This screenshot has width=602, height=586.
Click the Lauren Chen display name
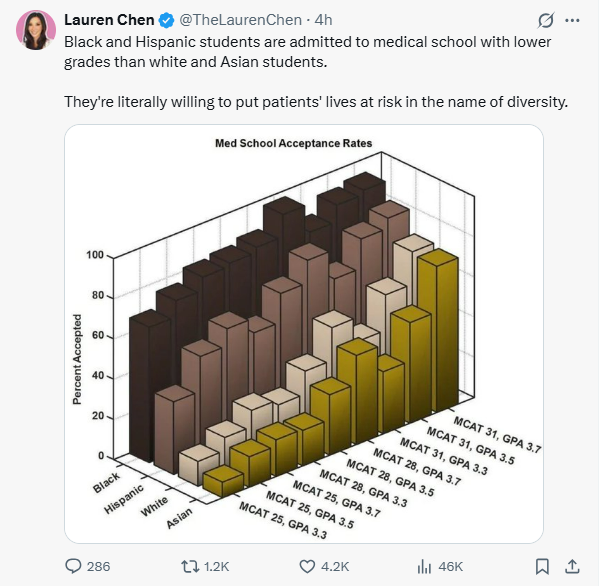tap(109, 20)
